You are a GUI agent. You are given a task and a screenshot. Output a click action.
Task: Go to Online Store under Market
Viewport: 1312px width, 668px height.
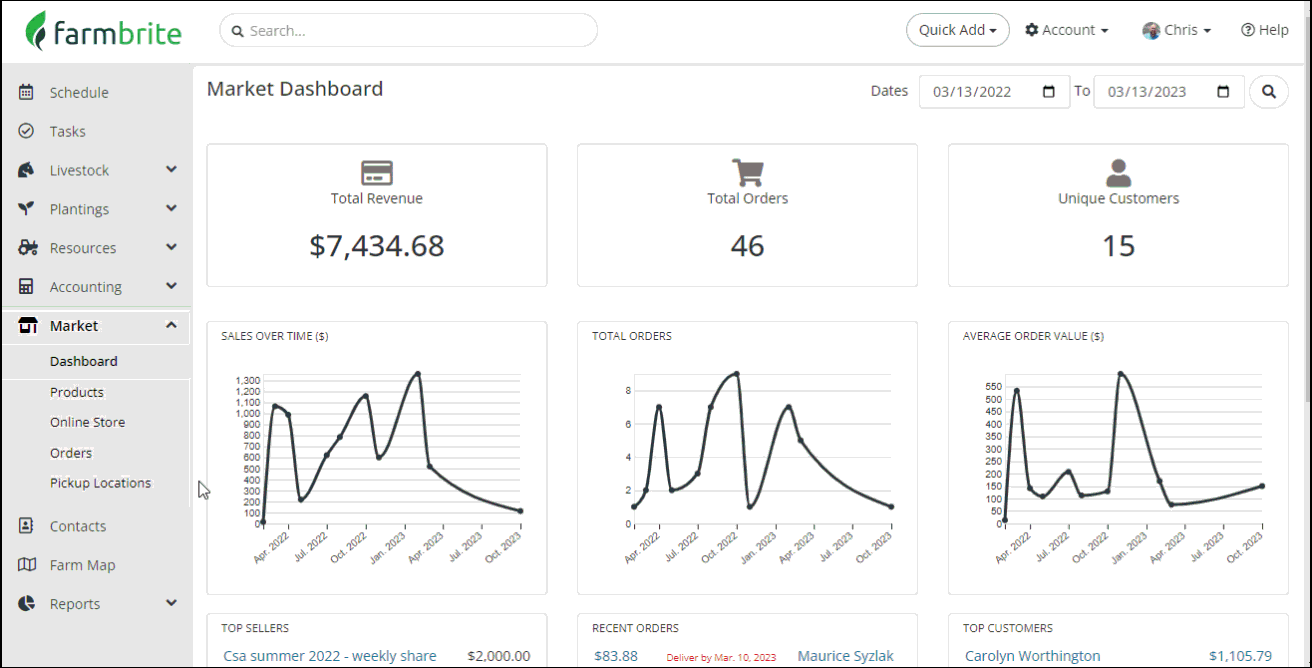(x=88, y=422)
